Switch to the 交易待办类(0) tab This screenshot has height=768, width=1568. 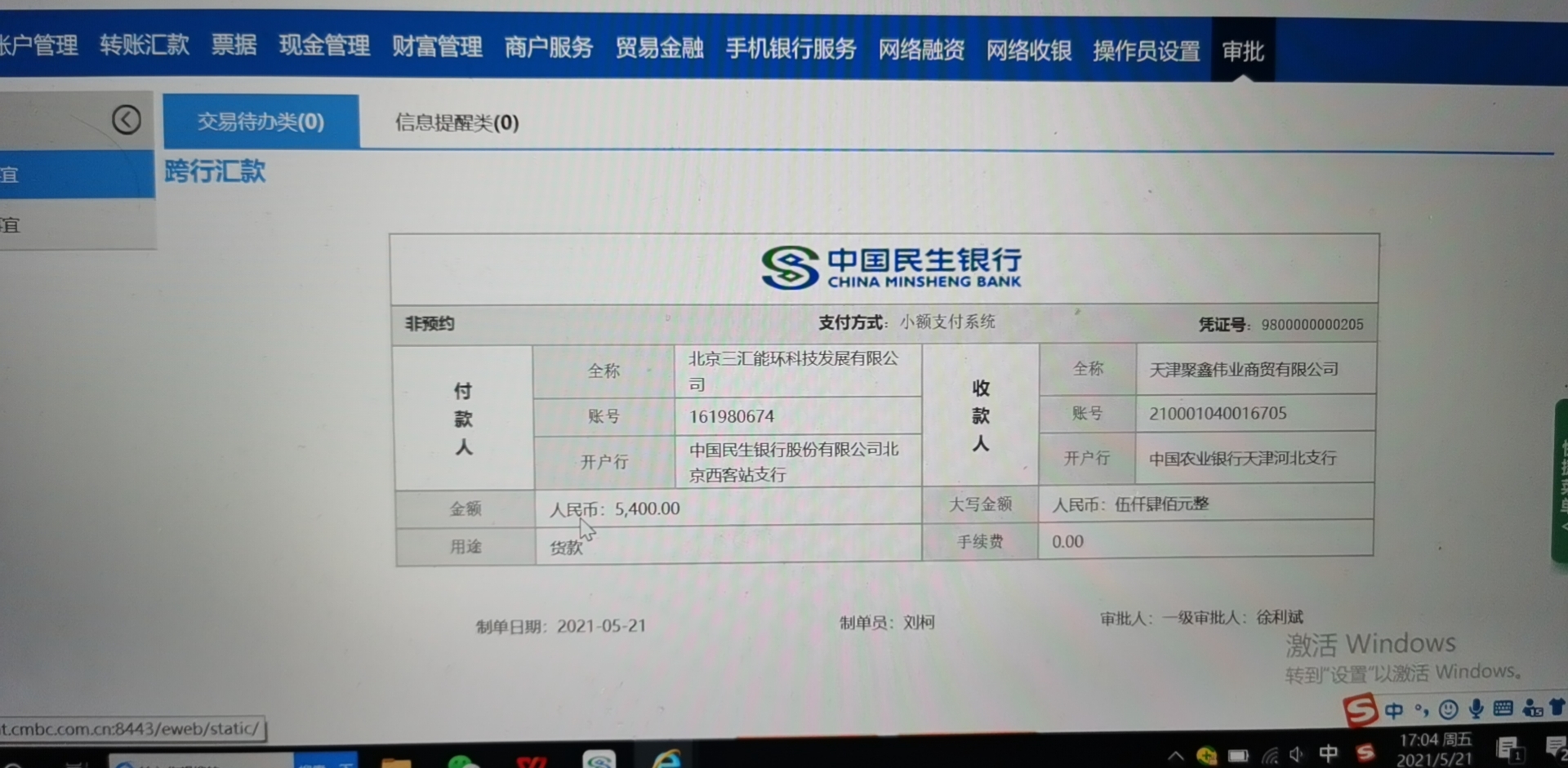[x=261, y=122]
